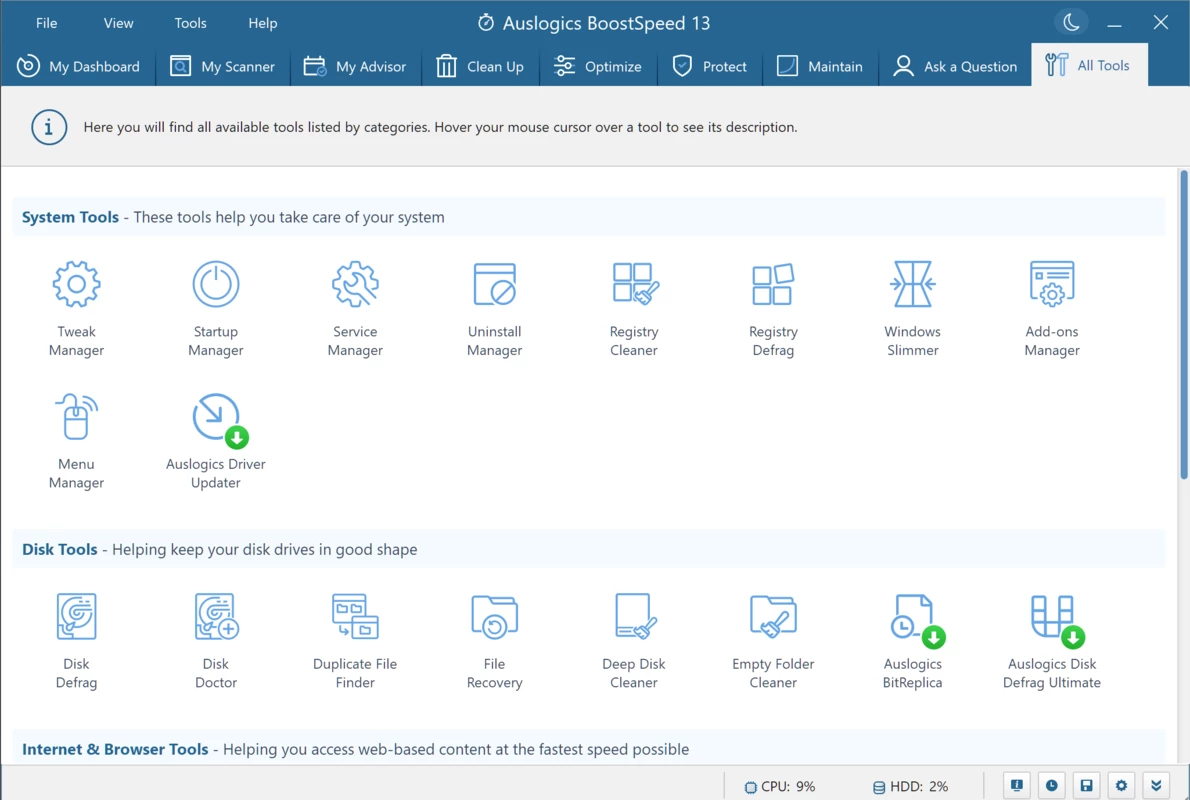
Task: Select the Maintain tab
Action: point(820,66)
